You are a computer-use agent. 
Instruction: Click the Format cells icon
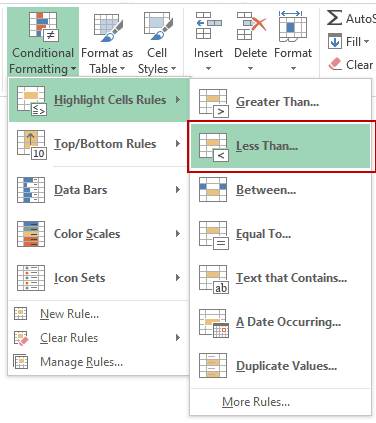pos(293,26)
